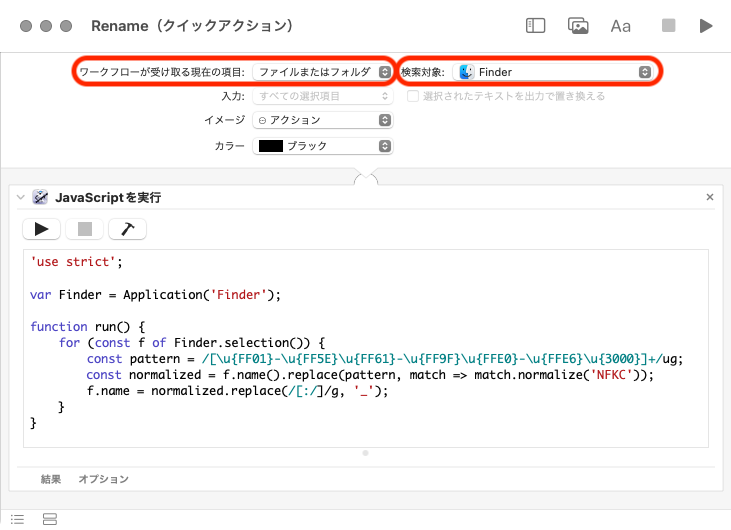Toggle the library sidebar icon in toolbar
This screenshot has width=731, height=530.
pyautogui.click(x=536, y=26)
